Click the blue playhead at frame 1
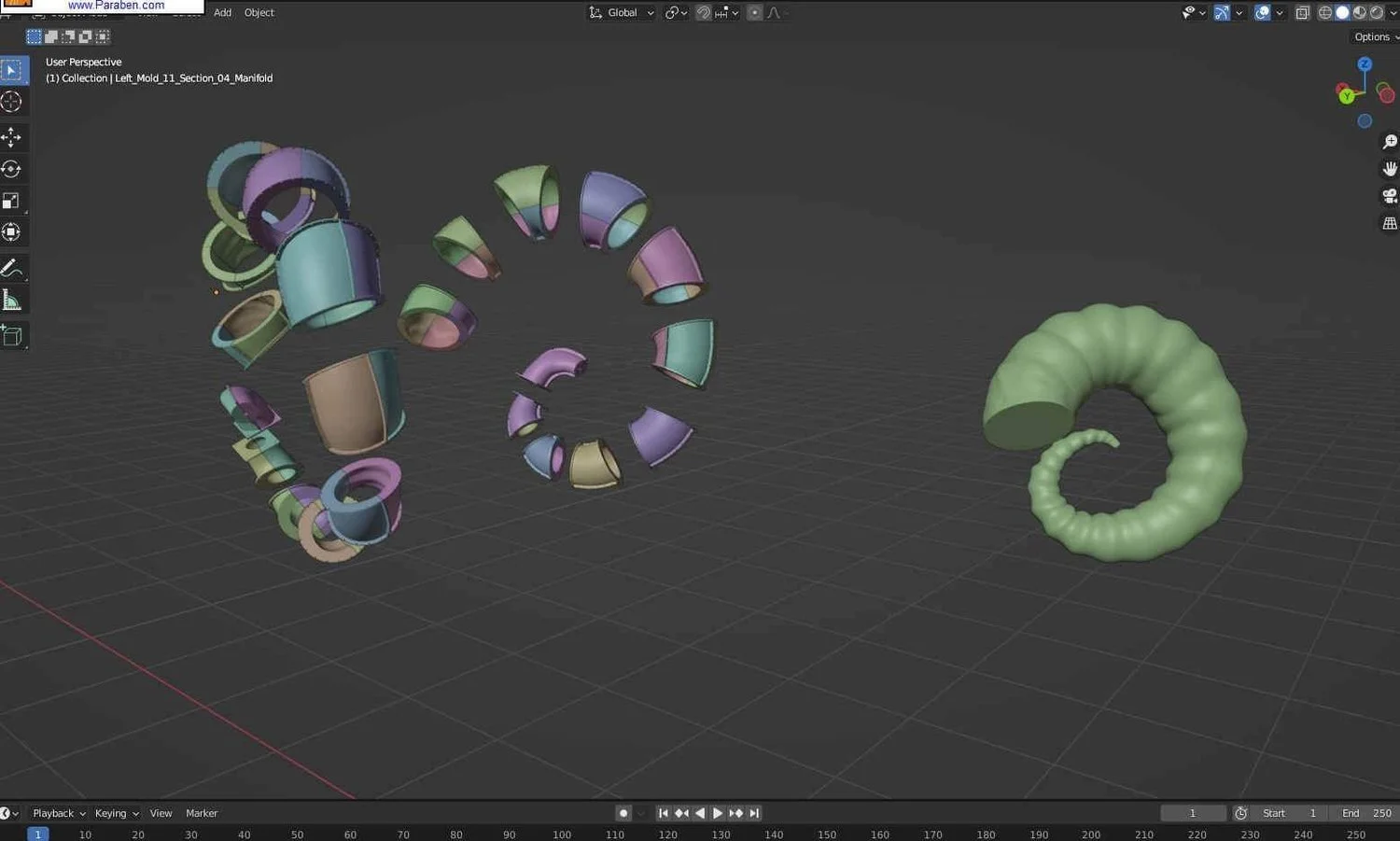This screenshot has height=841, width=1400. click(x=37, y=834)
